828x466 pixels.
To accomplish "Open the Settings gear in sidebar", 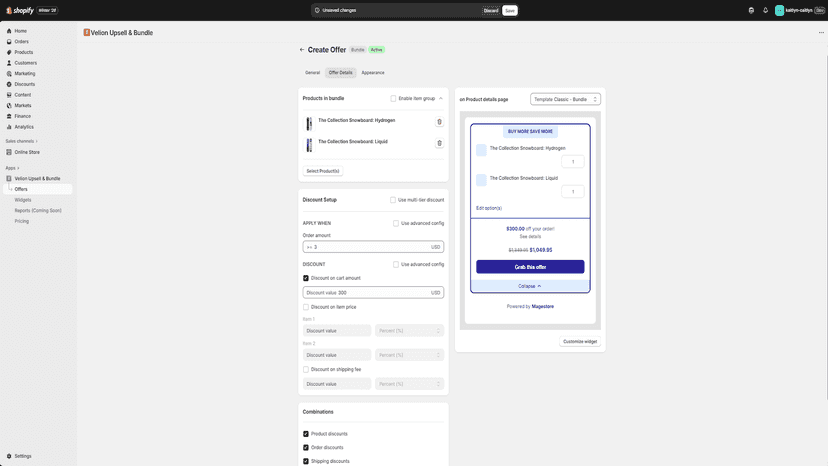I will click(x=9, y=456).
